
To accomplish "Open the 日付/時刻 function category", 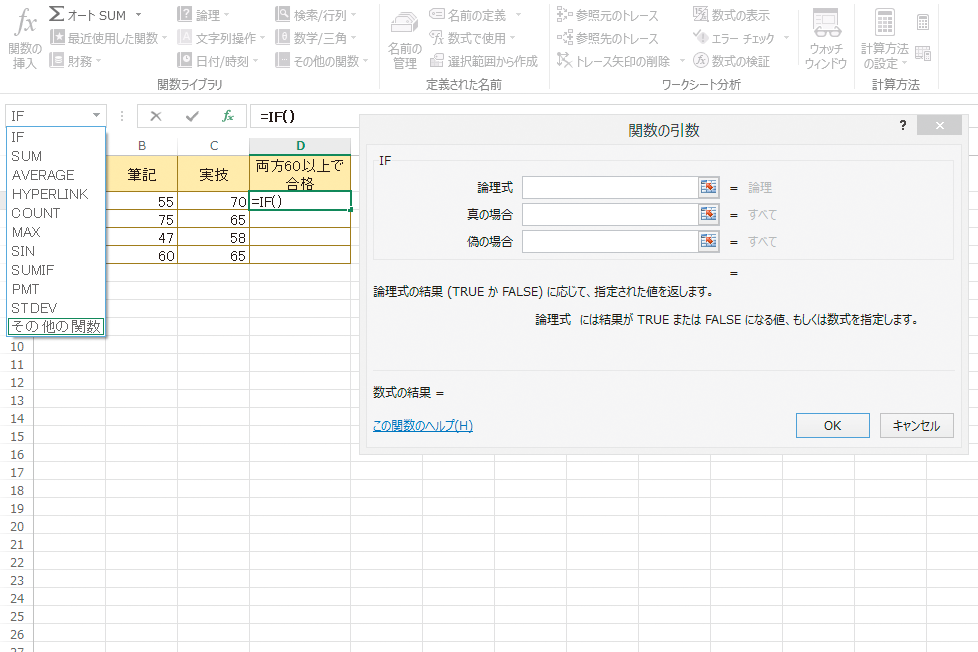I will pyautogui.click(x=218, y=61).
